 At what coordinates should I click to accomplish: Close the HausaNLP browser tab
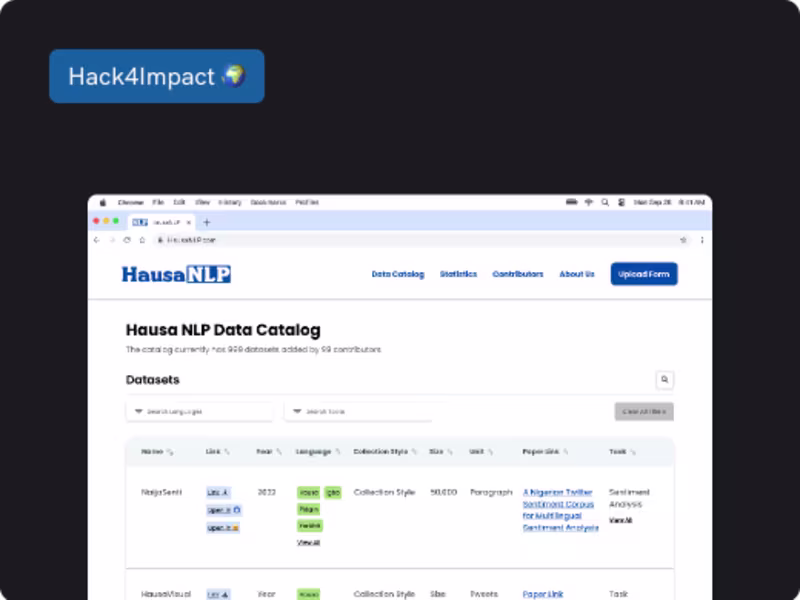pyautogui.click(x=189, y=222)
